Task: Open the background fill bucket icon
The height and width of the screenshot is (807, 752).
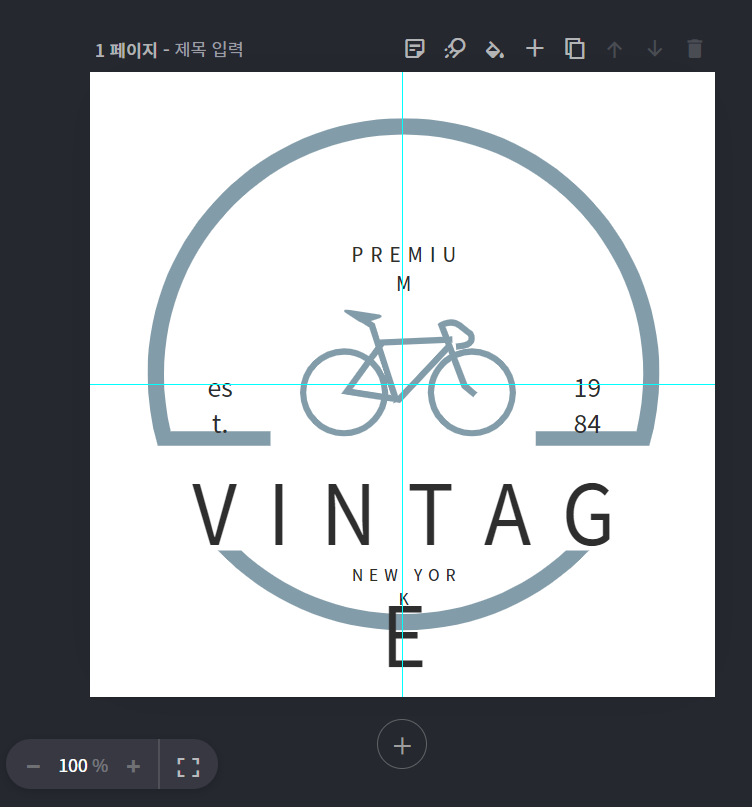Action: click(495, 49)
